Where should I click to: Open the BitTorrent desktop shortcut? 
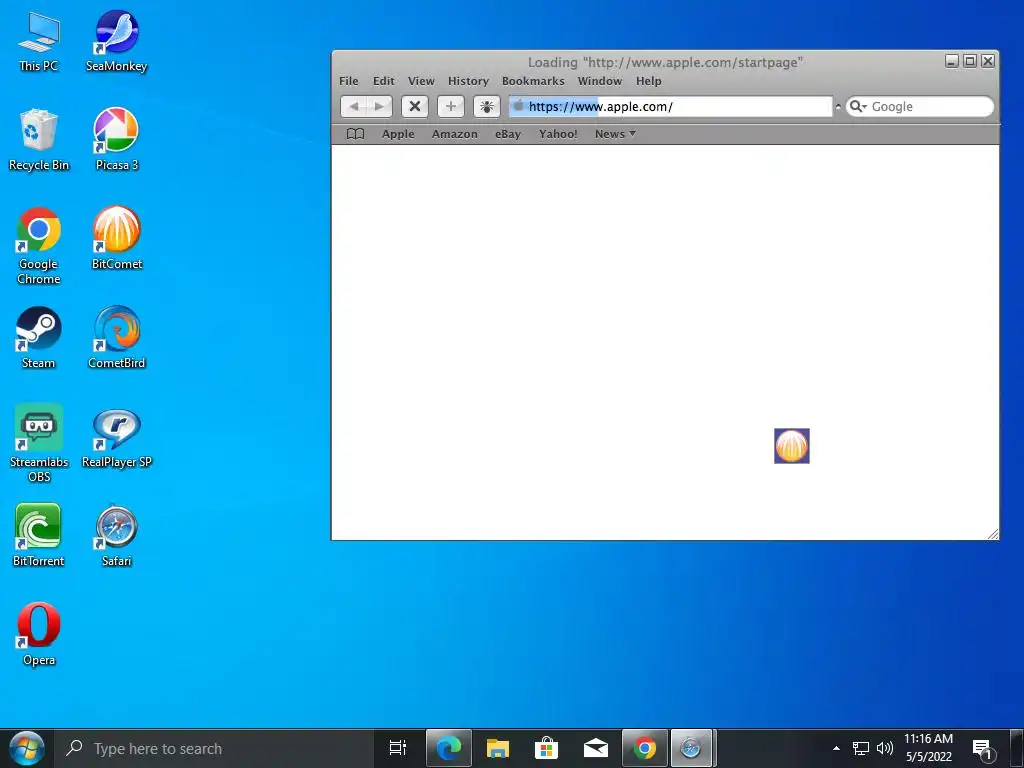point(39,536)
